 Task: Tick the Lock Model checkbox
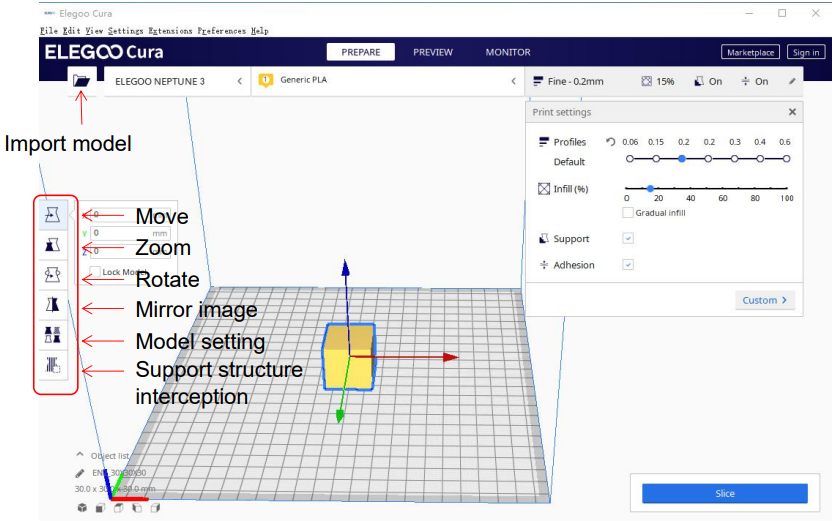(95, 272)
